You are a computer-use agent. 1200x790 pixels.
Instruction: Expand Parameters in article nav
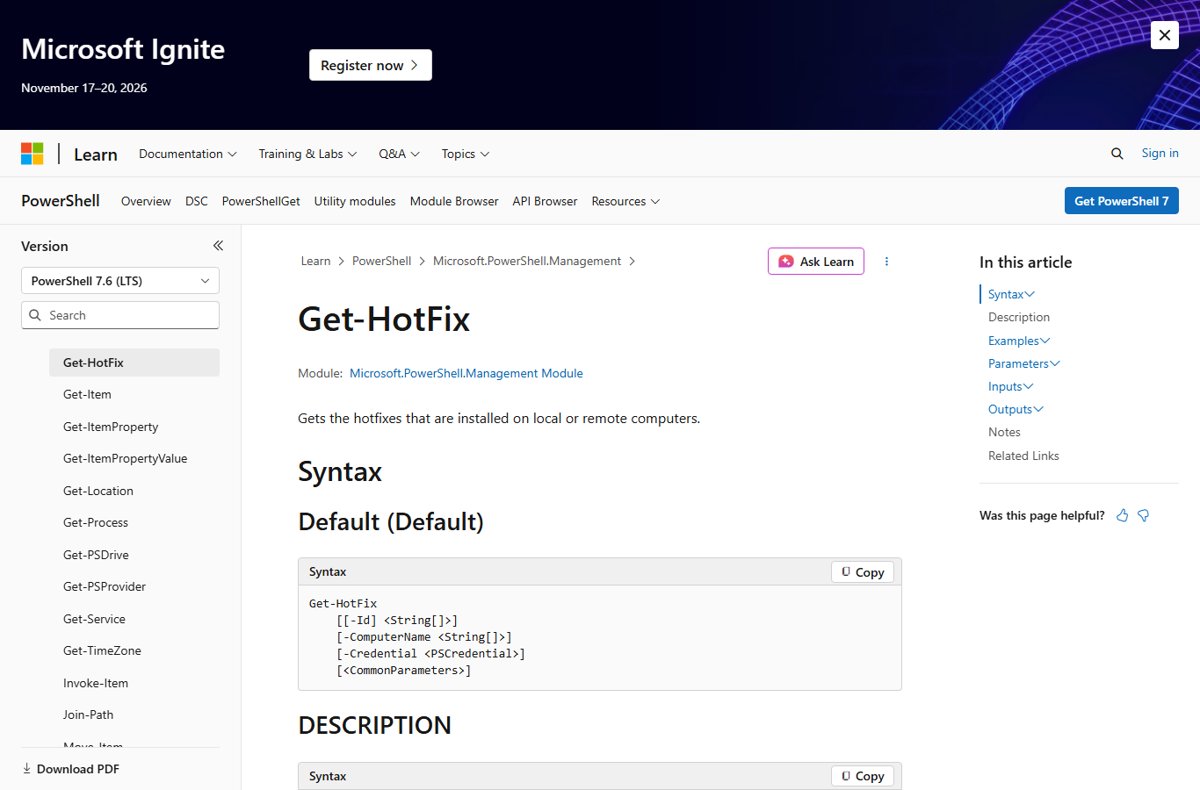(x=1024, y=364)
